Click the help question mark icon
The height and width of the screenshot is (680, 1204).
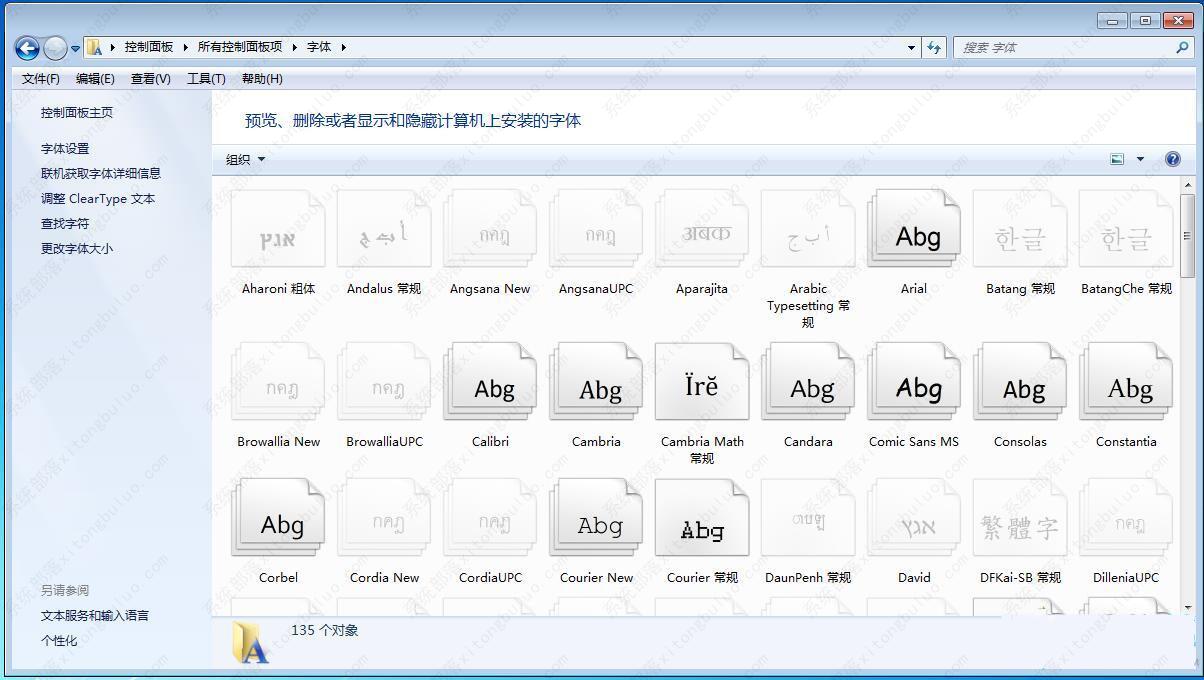[1171, 159]
